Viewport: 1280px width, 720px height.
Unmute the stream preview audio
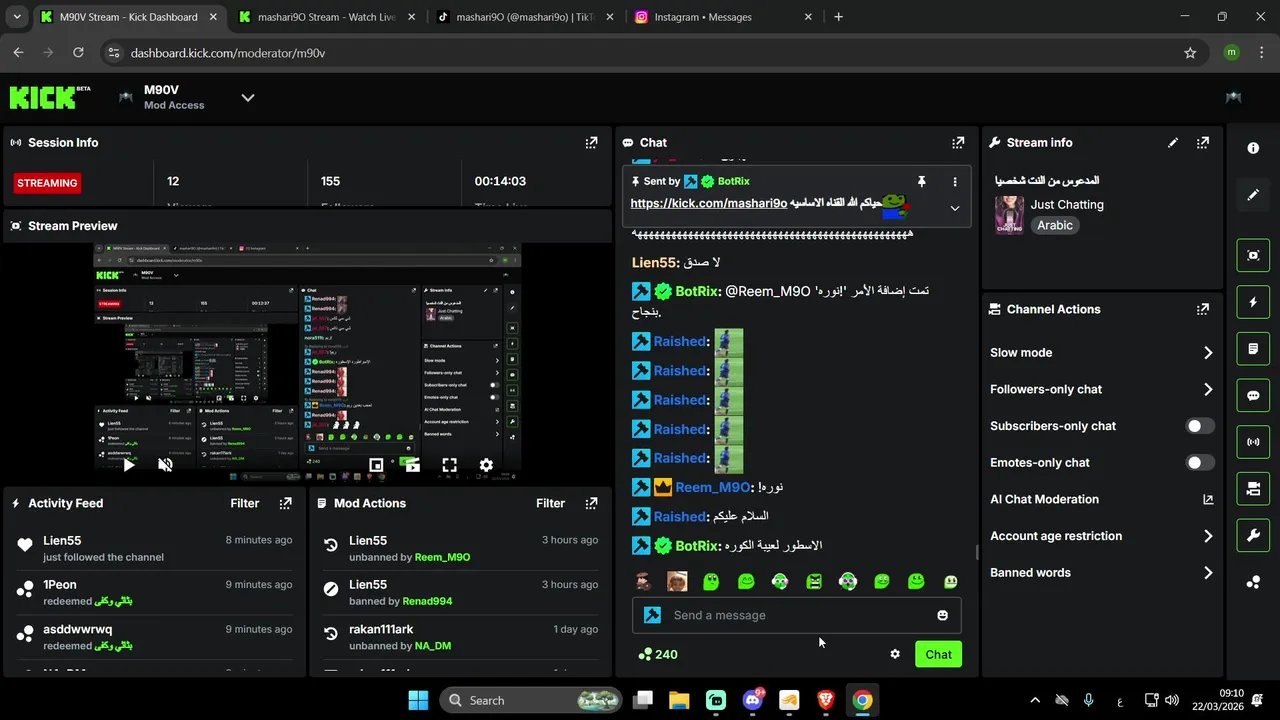[x=166, y=465]
